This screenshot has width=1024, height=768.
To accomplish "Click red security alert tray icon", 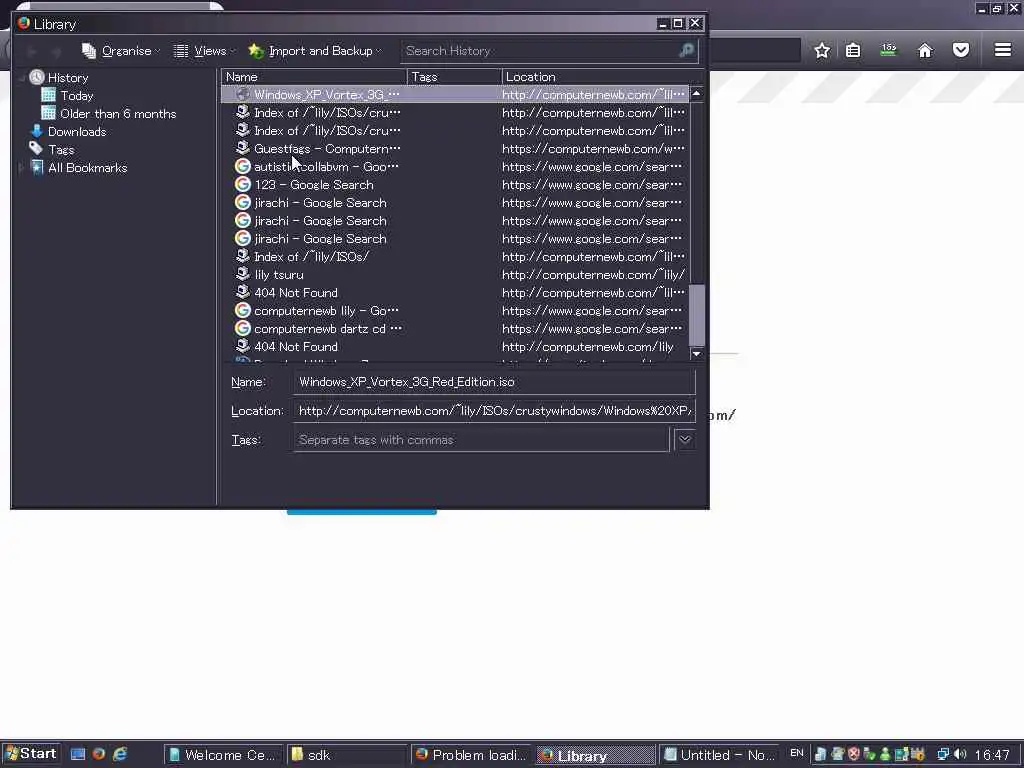I will click(x=854, y=754).
